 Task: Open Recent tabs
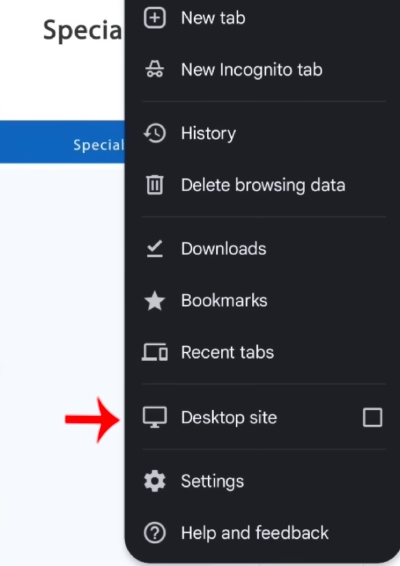(227, 352)
